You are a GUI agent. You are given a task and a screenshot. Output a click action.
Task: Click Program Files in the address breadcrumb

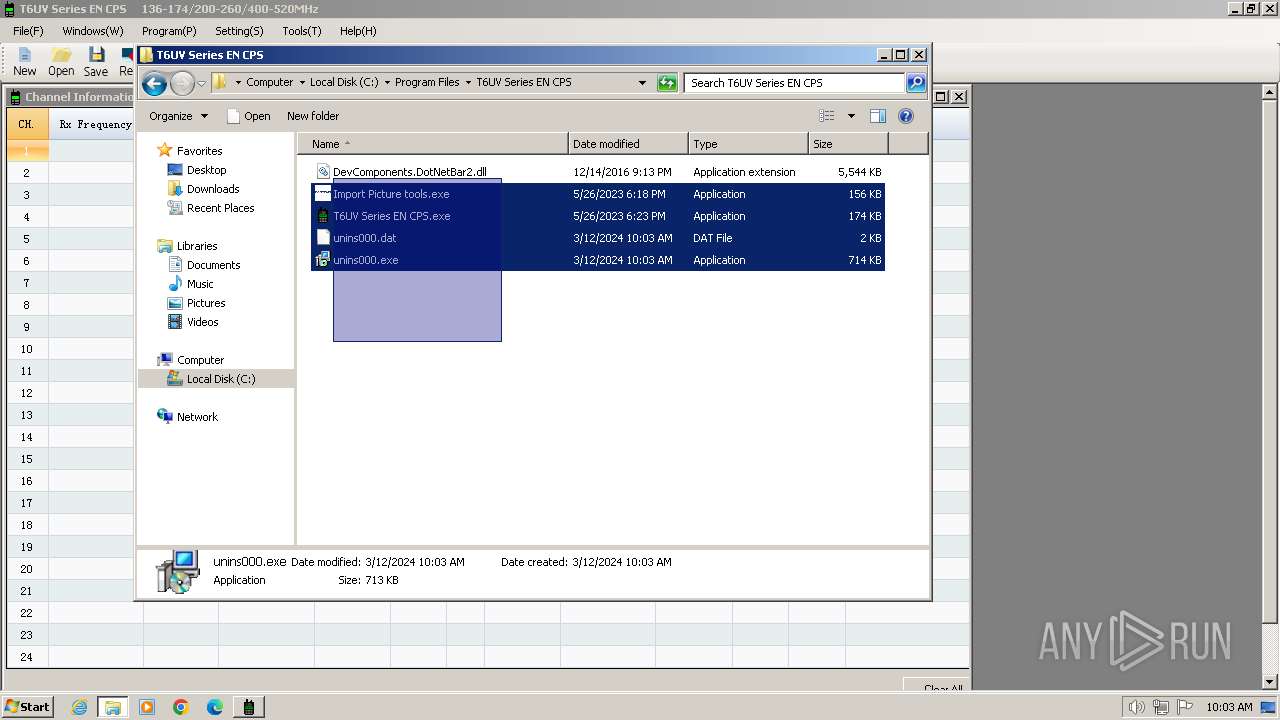pos(427,83)
